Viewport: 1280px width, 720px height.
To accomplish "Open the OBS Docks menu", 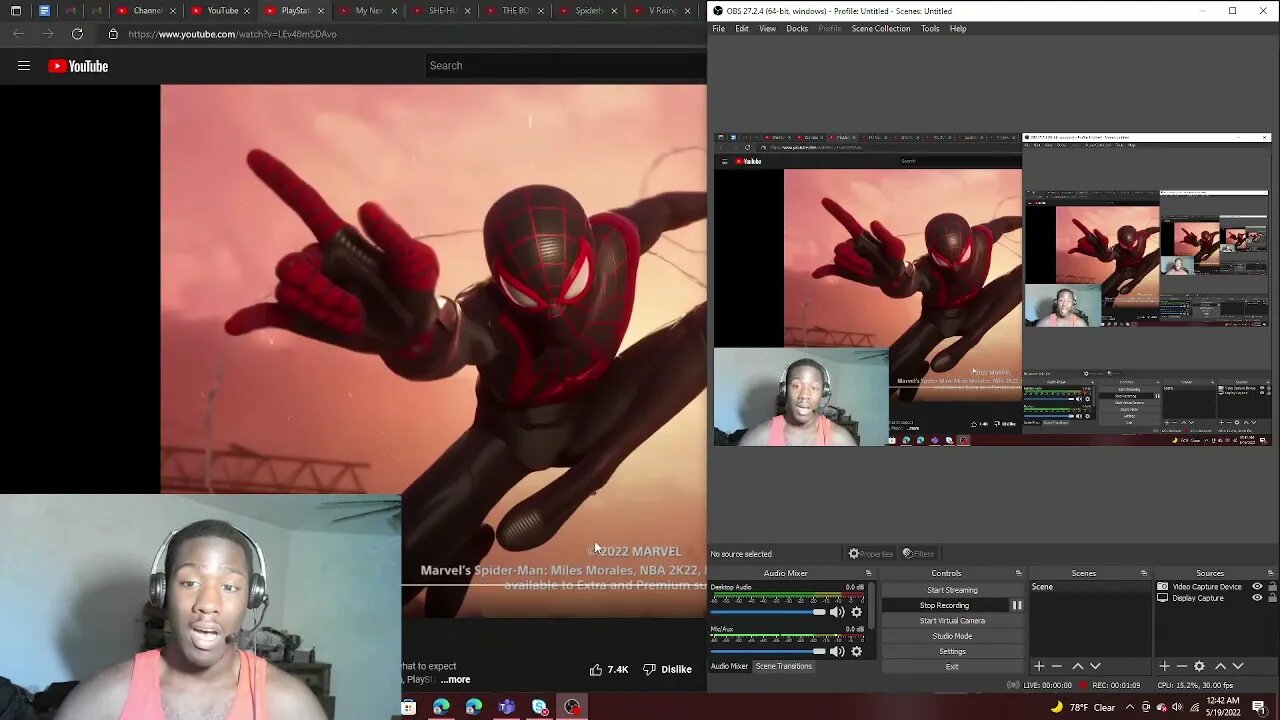I will 797,29.
